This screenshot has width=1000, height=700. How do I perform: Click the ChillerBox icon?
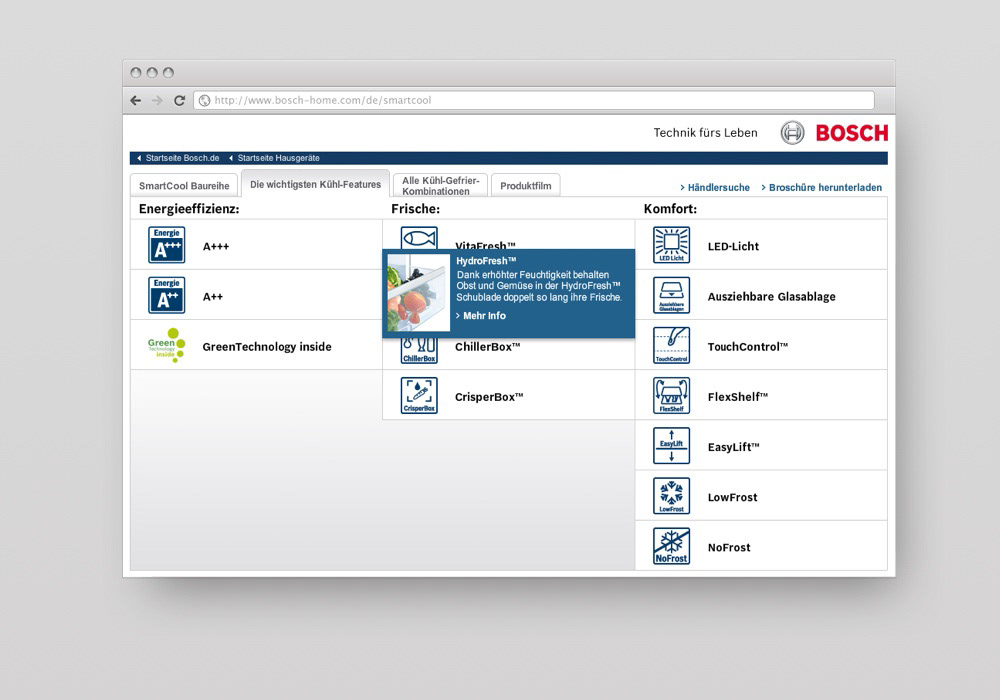419,351
